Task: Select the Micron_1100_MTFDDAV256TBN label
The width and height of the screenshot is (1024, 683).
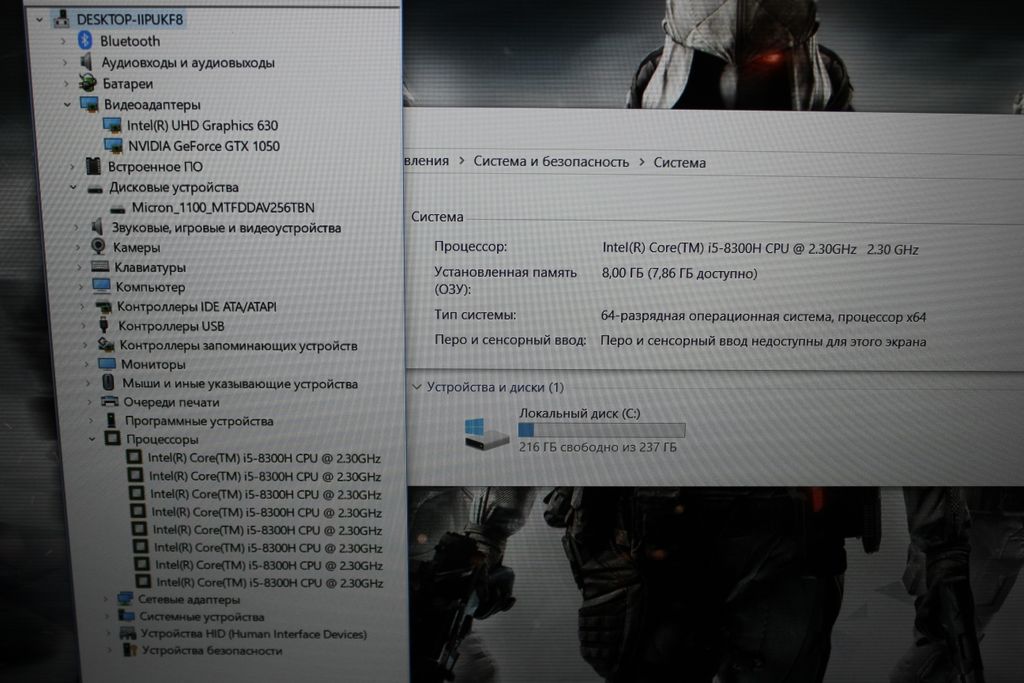Action: [223, 208]
